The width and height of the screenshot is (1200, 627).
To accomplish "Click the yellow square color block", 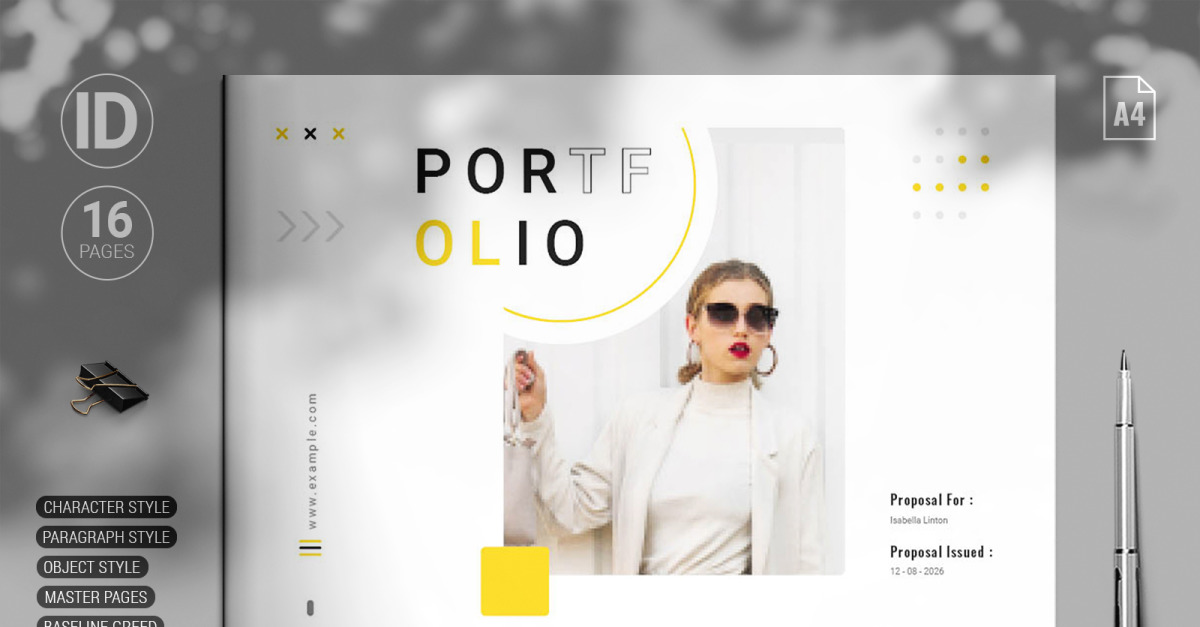I will tap(515, 581).
